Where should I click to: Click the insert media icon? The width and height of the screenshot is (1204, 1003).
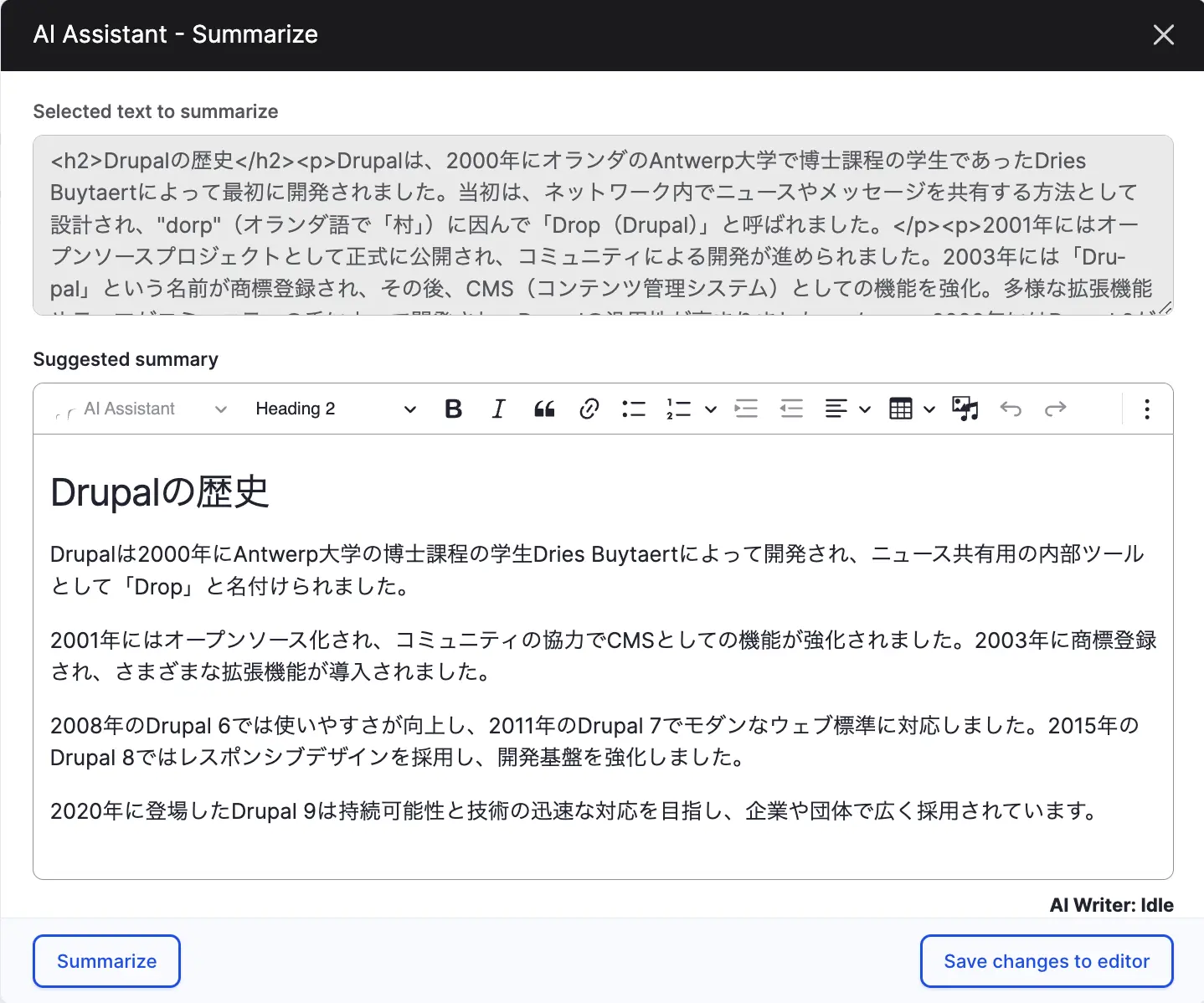[965, 409]
